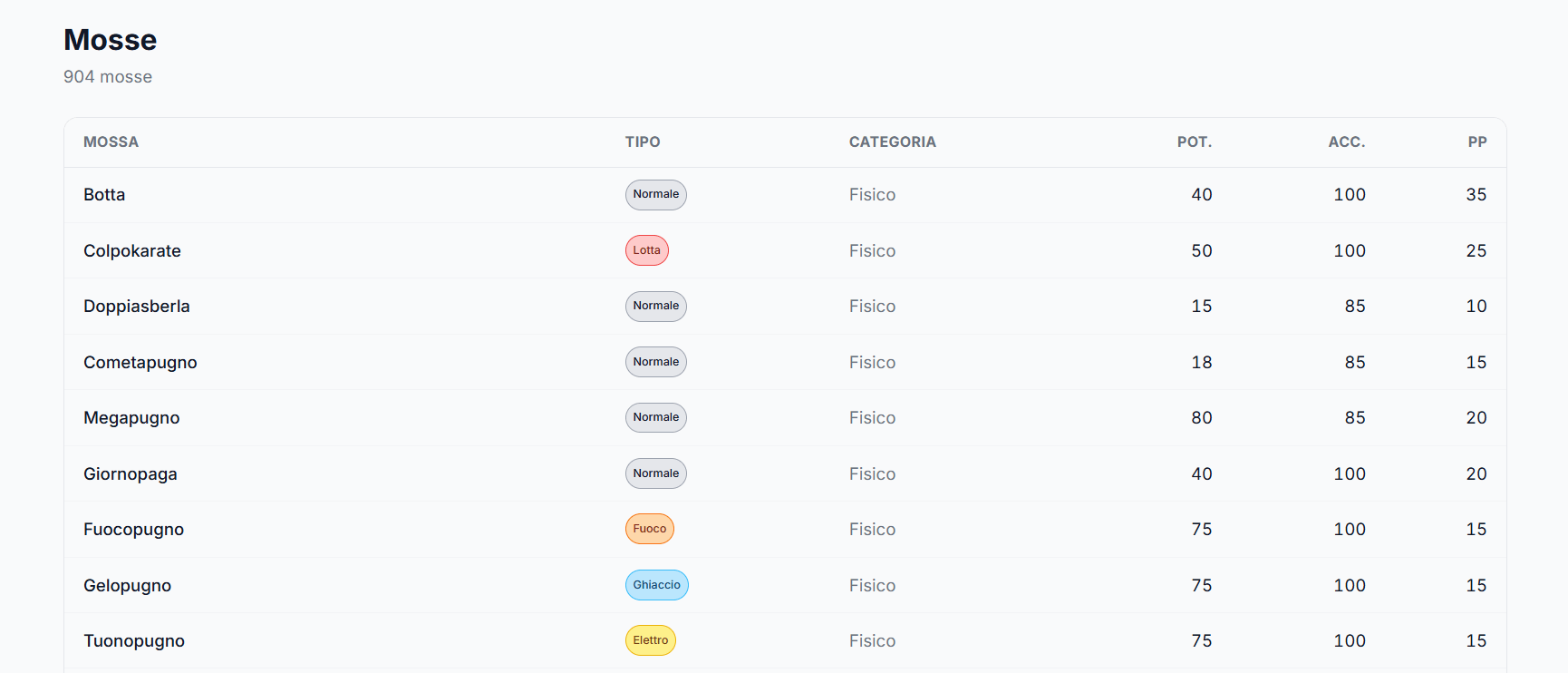Screen dimensions: 1568x673
Task: Open the Tuonopugno move entry
Action: tap(134, 641)
